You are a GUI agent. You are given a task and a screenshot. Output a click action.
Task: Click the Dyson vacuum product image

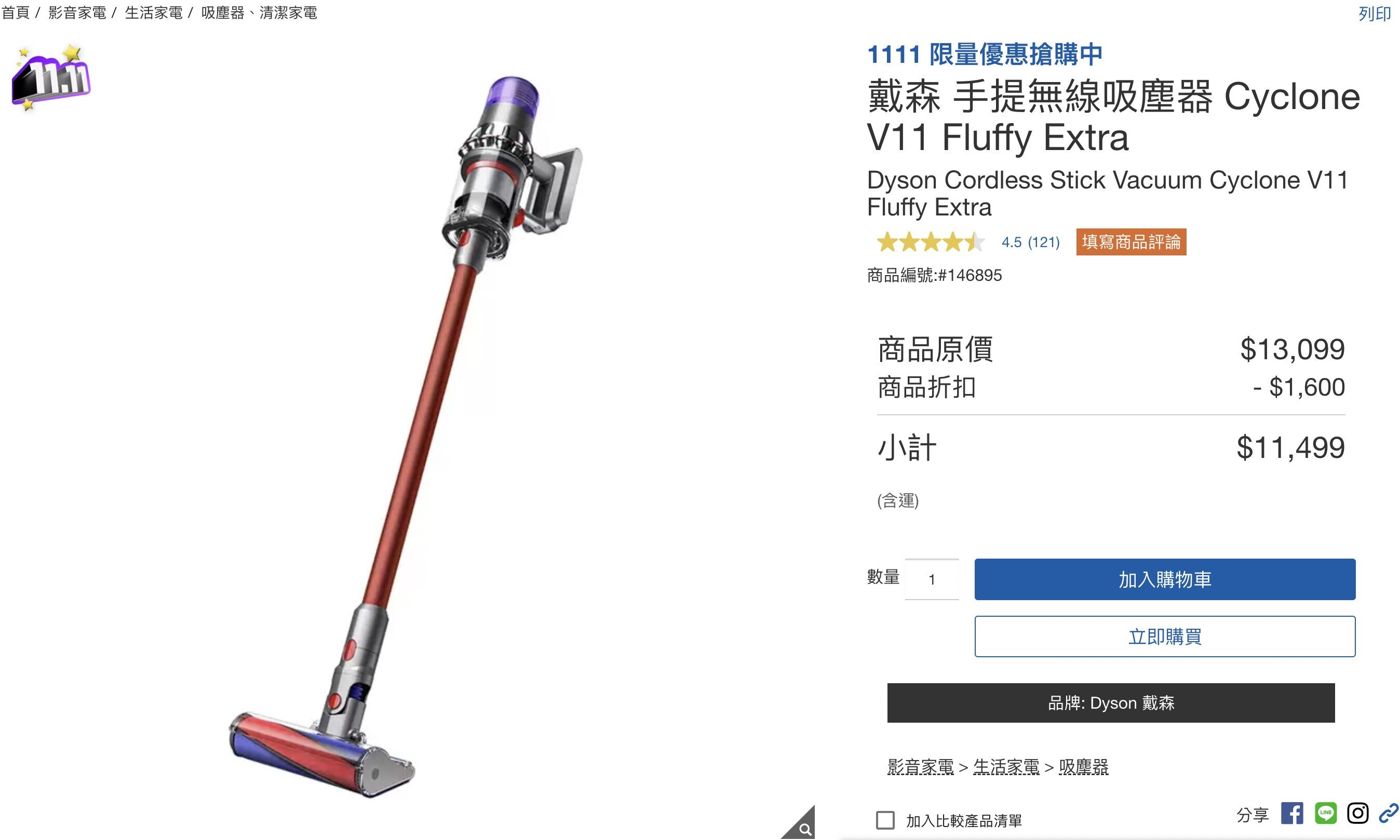(406, 436)
